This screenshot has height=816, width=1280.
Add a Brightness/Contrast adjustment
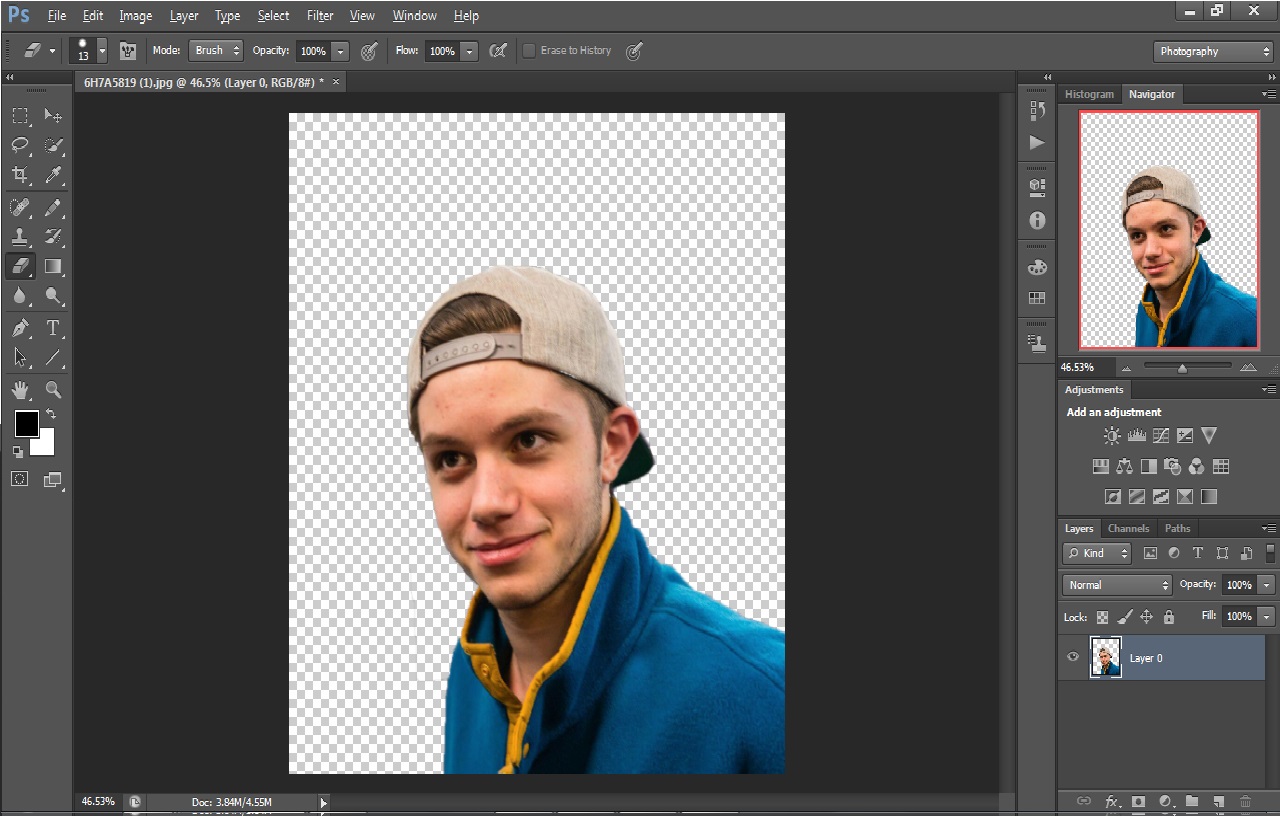(x=1112, y=436)
